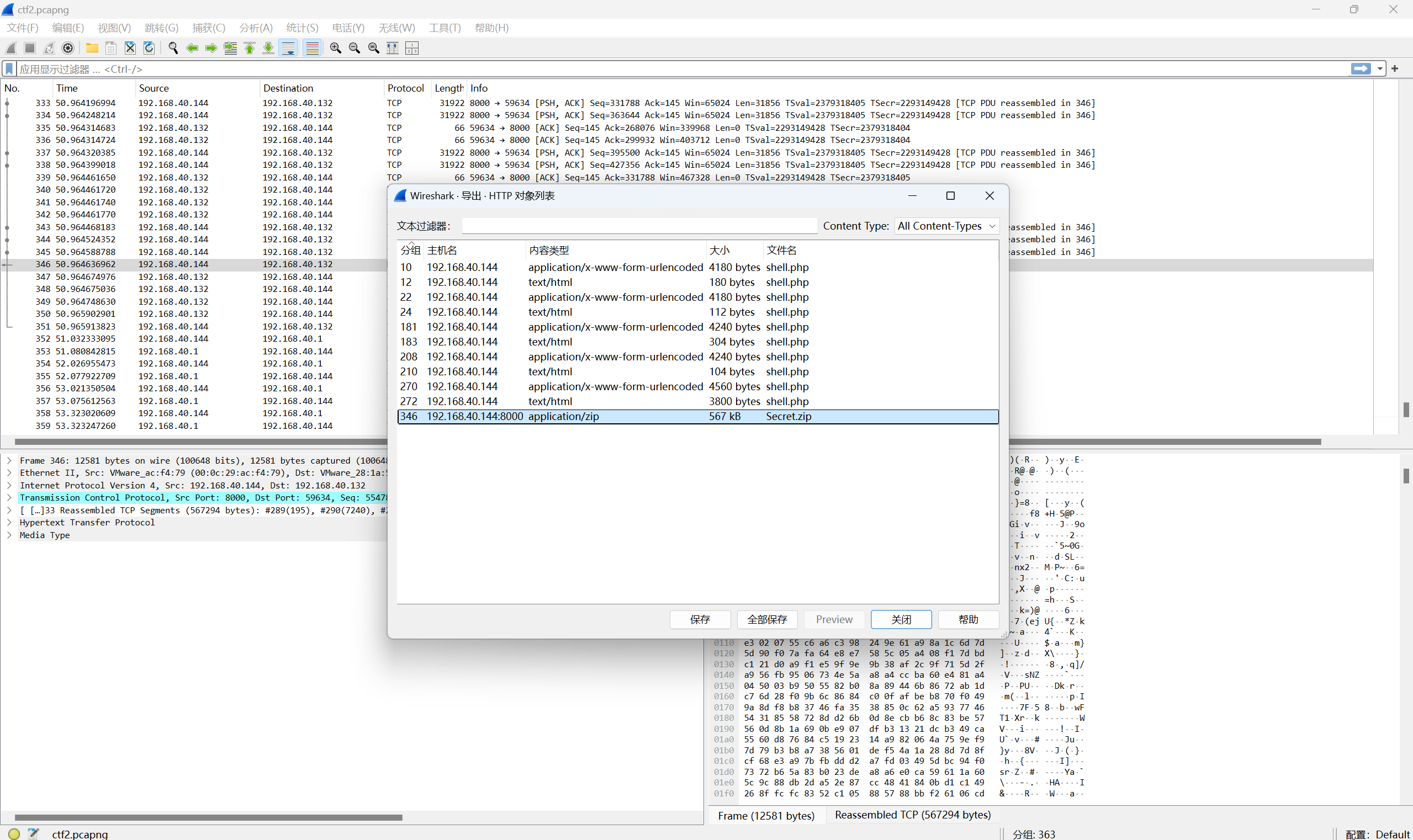Expand Reassembled TCP Segments node
Image resolution: width=1413 pixels, height=840 pixels.
[x=9, y=511]
